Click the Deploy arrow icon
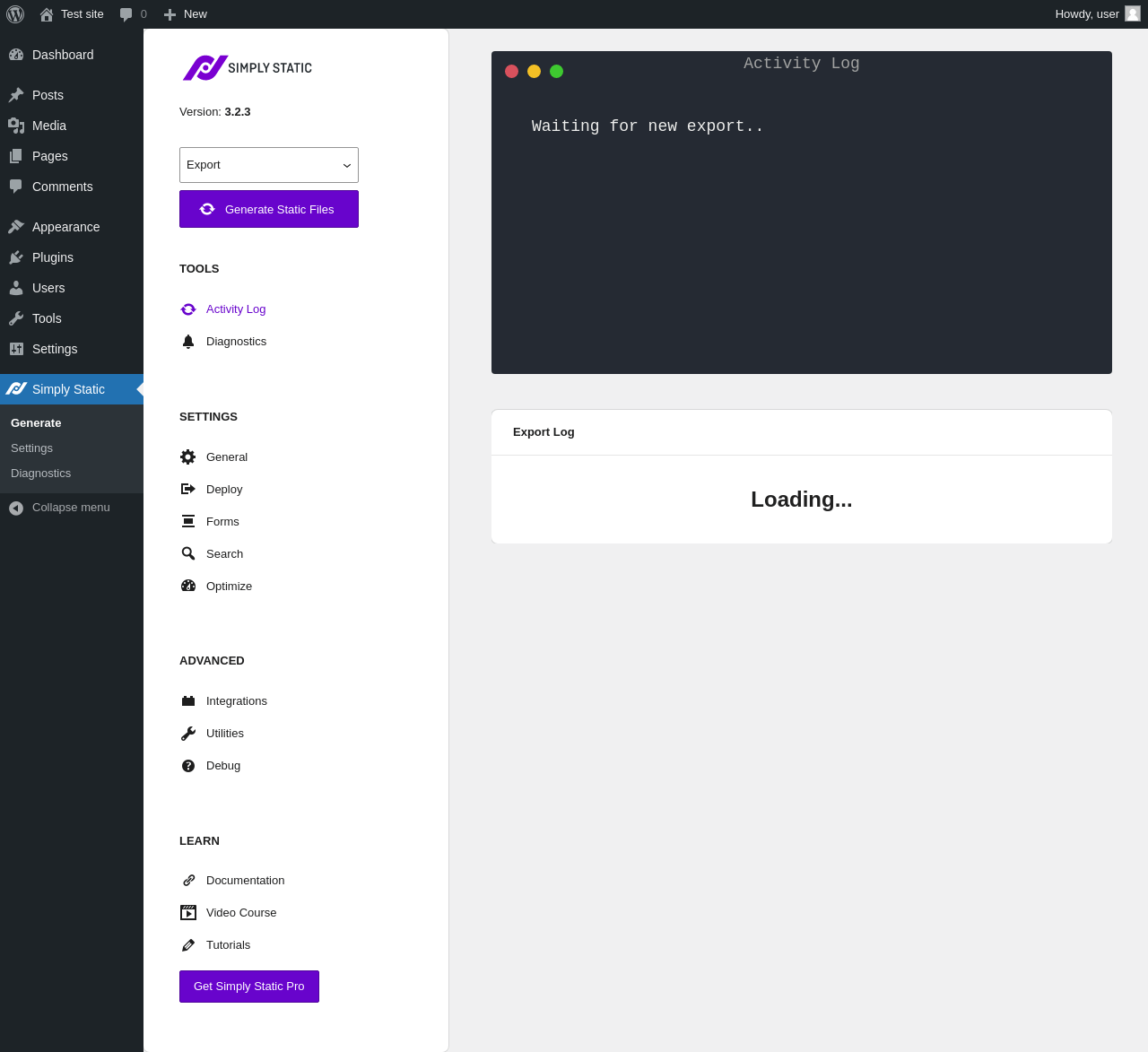 (188, 490)
